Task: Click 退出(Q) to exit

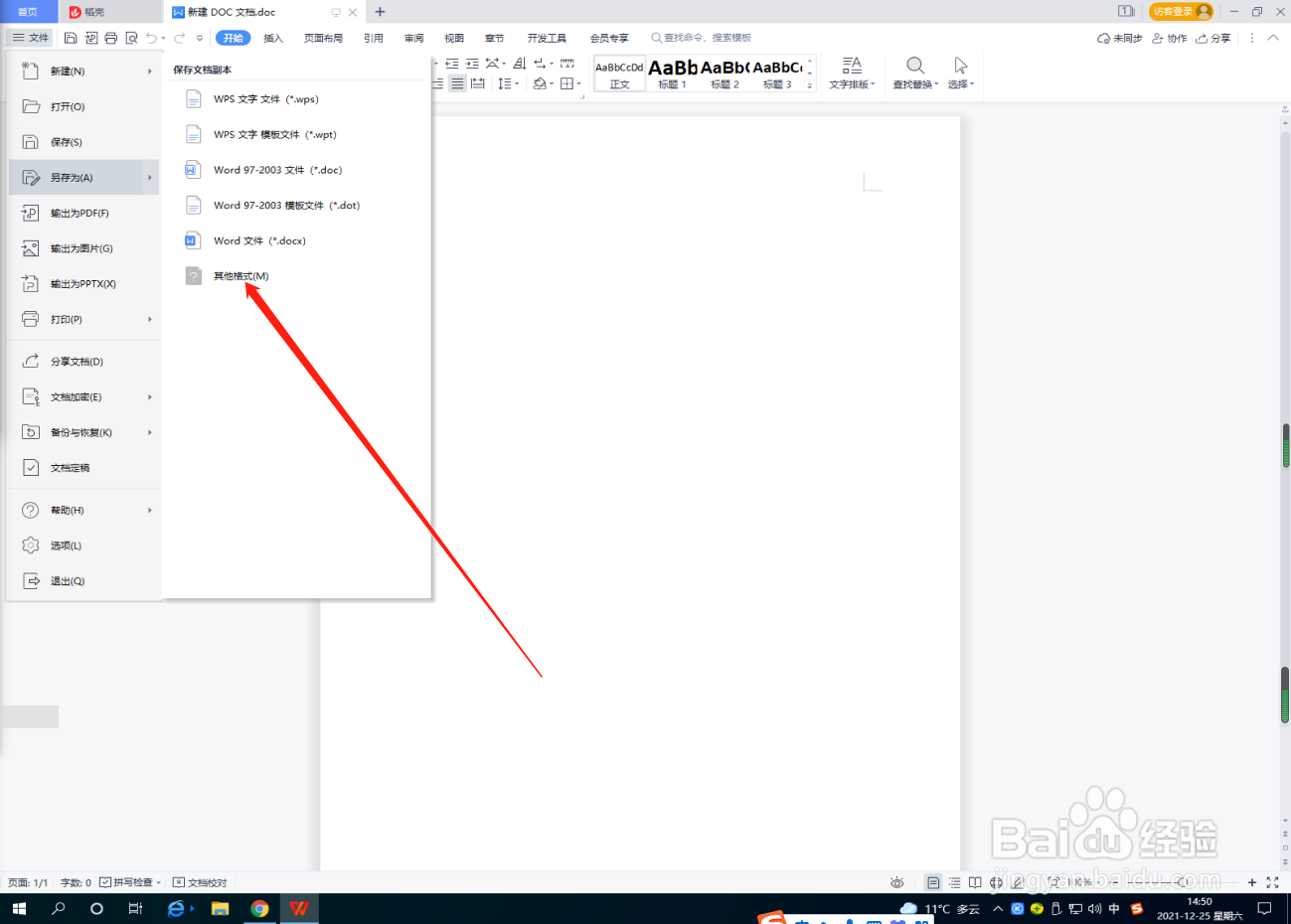Action: [x=84, y=581]
